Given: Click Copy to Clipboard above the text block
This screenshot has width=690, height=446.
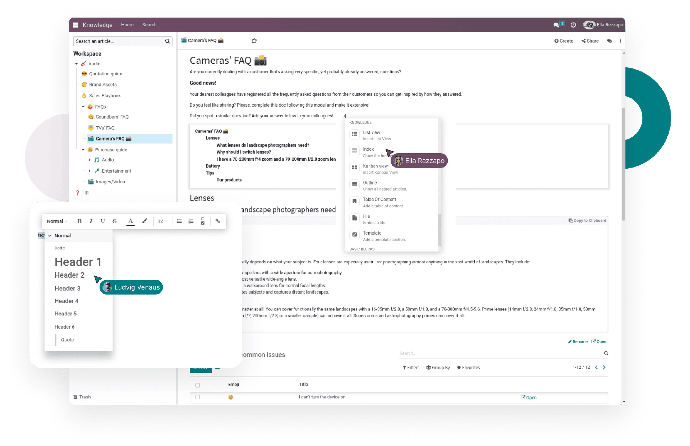Looking at the screenshot, I should [587, 220].
